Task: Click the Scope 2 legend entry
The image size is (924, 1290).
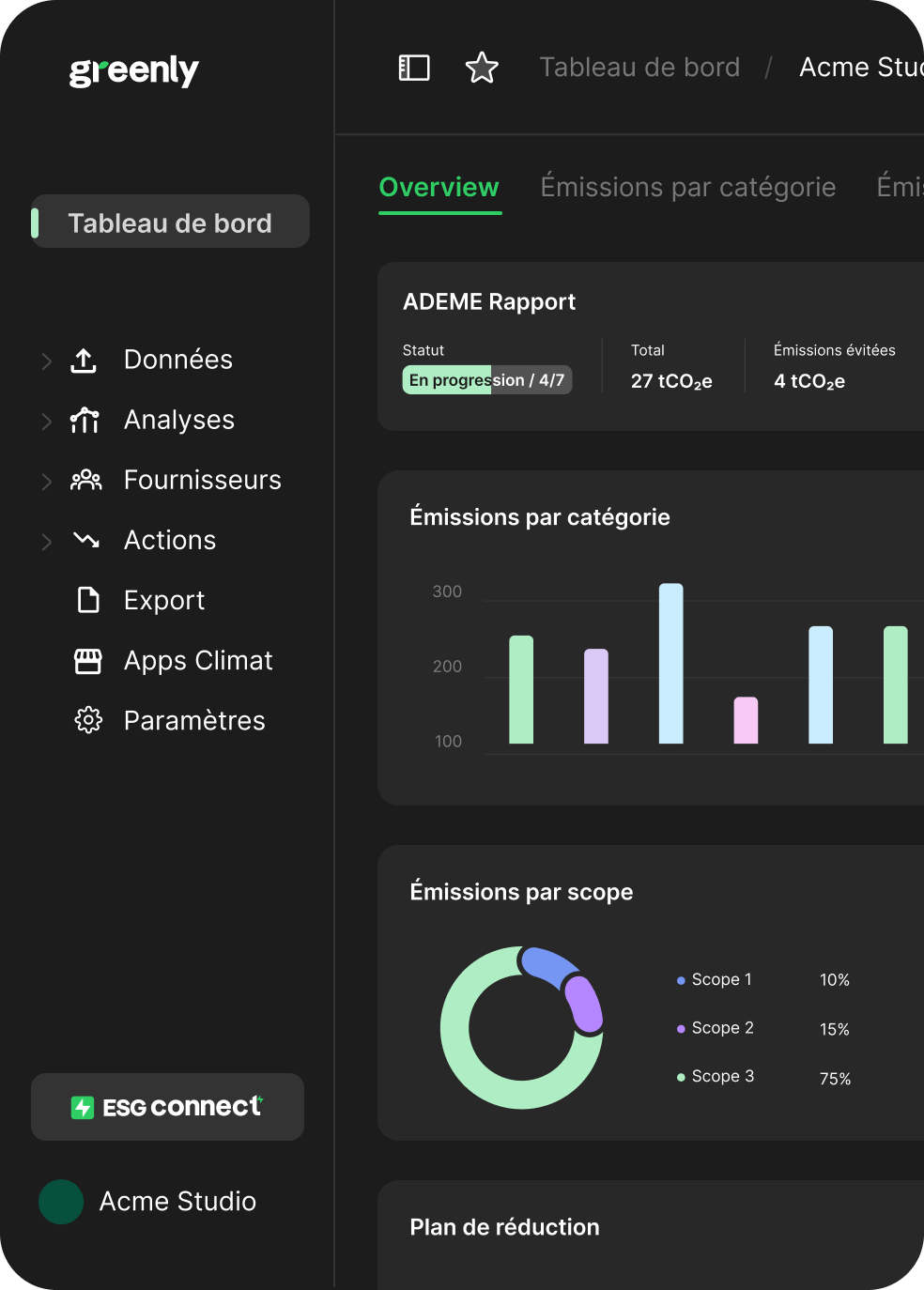Action: (x=716, y=1028)
